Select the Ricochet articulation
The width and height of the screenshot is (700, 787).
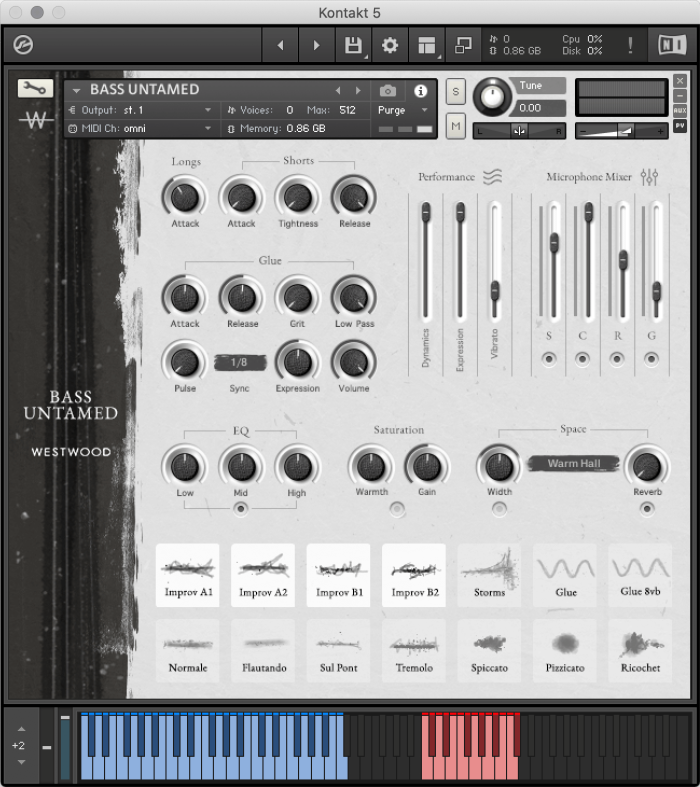640,650
